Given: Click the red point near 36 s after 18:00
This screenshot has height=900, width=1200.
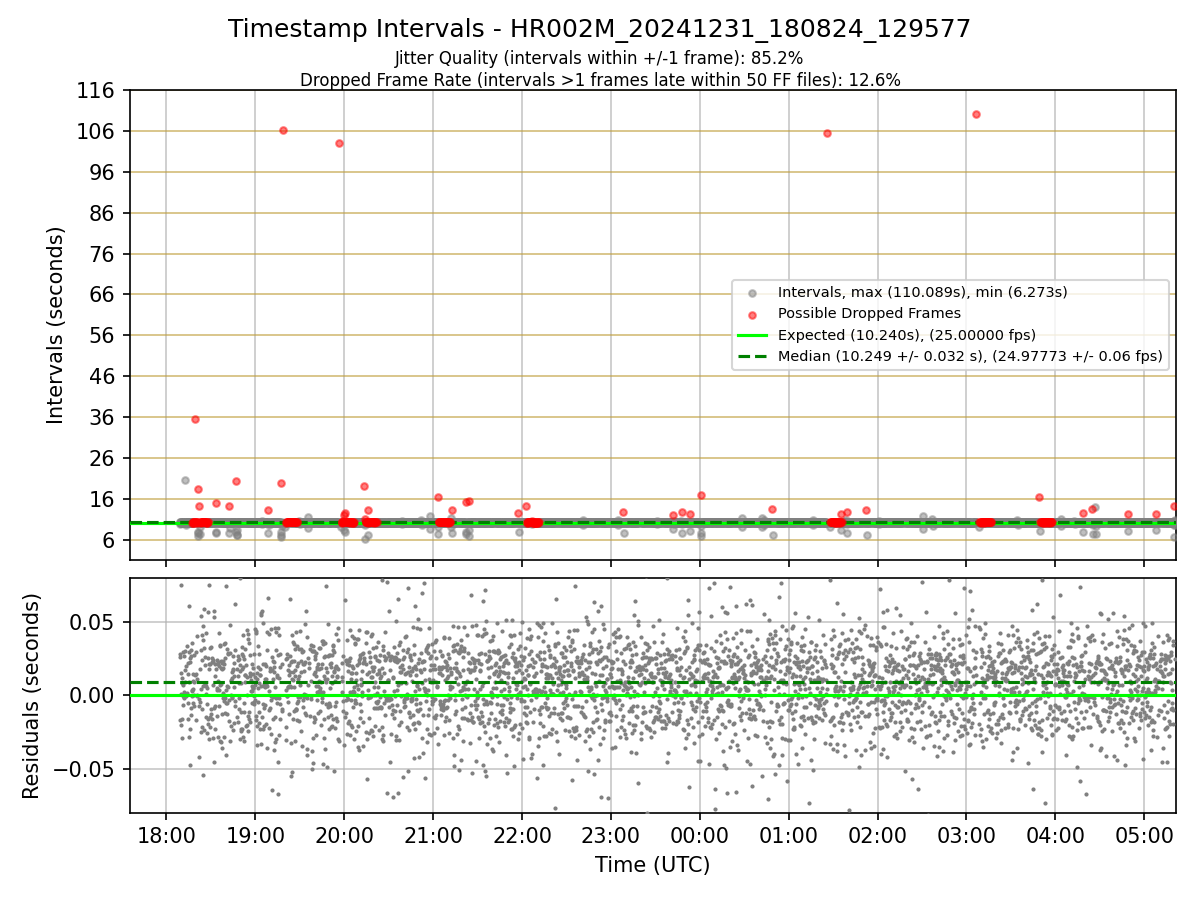Looking at the screenshot, I should coord(195,419).
